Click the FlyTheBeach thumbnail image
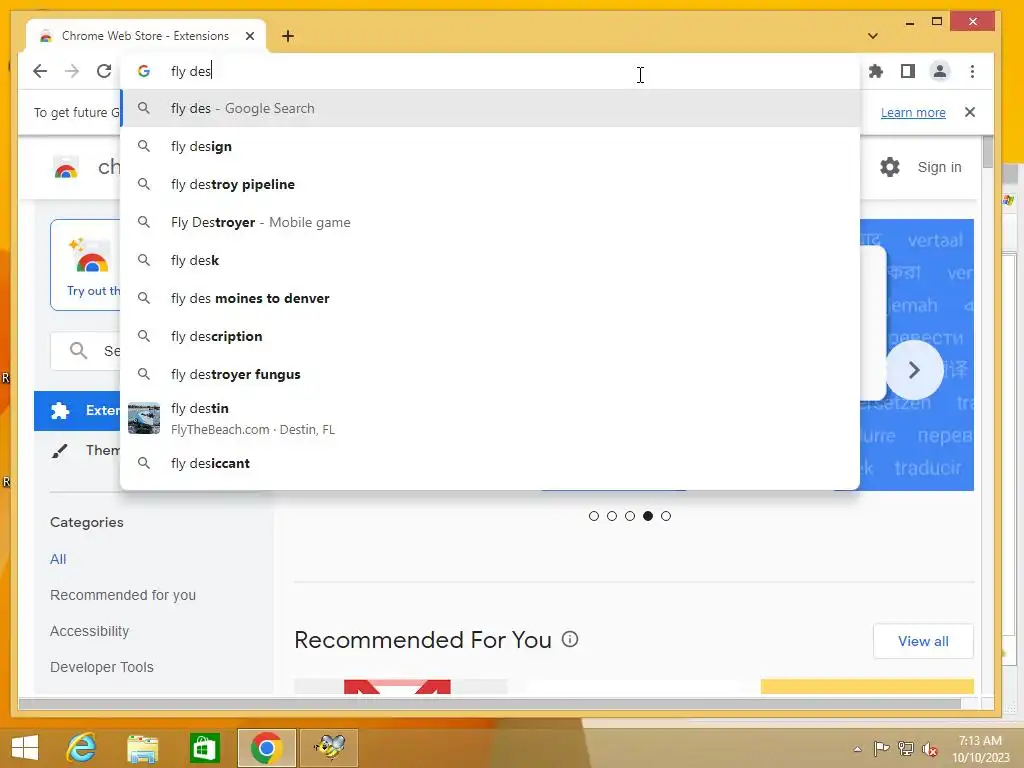1024x768 pixels. pyautogui.click(x=144, y=418)
